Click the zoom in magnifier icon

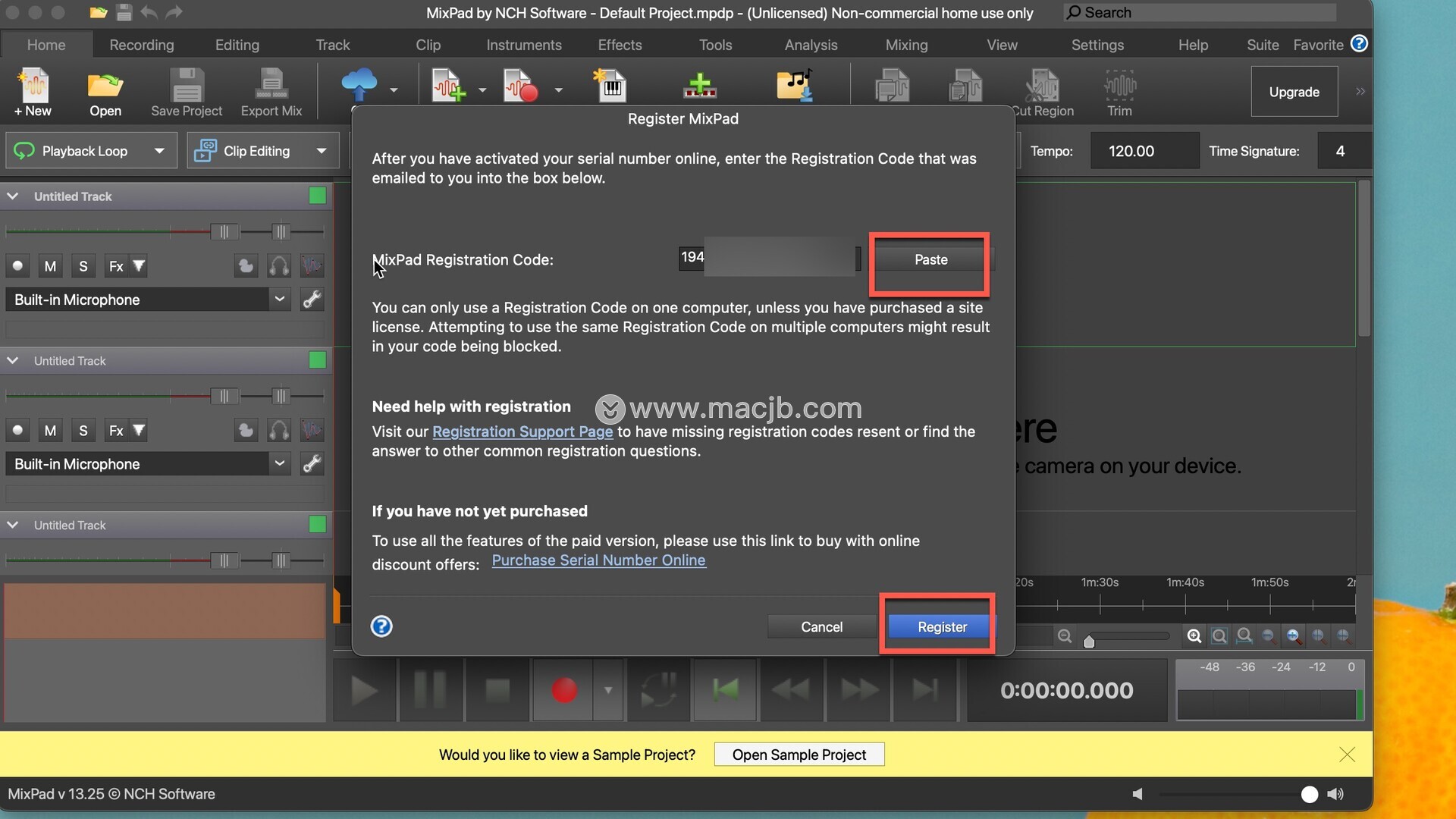[1194, 636]
